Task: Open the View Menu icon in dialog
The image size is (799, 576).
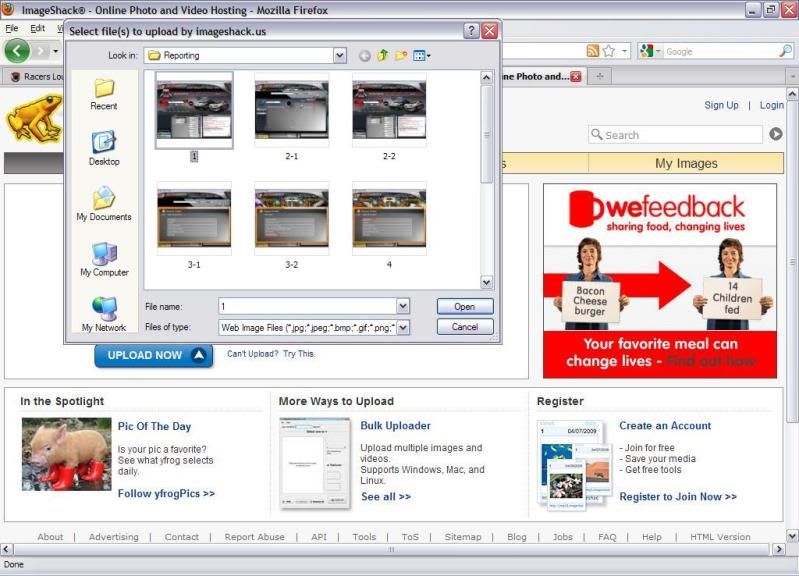Action: coord(421,56)
